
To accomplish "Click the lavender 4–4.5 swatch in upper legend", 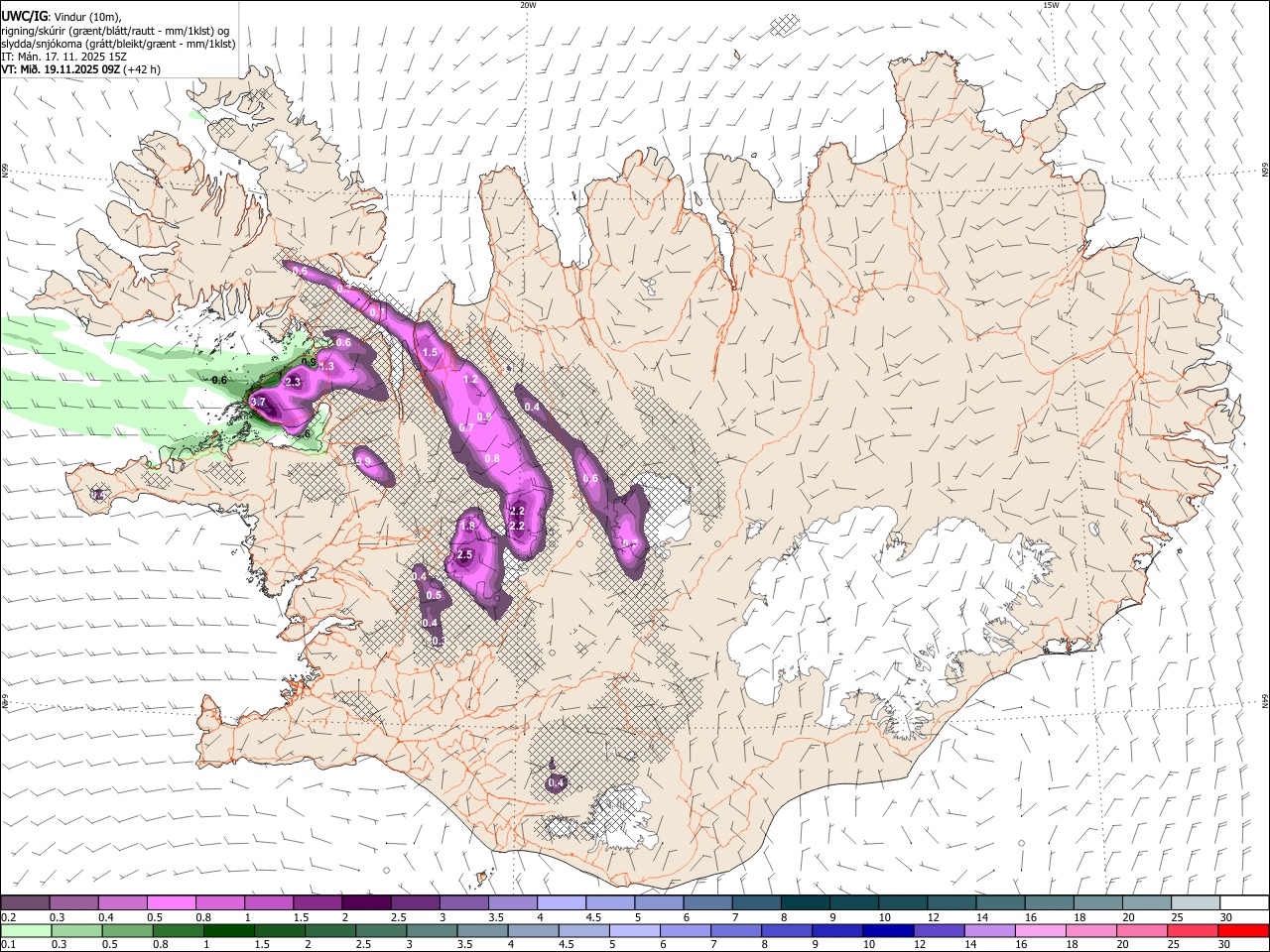I will pyautogui.click(x=562, y=903).
